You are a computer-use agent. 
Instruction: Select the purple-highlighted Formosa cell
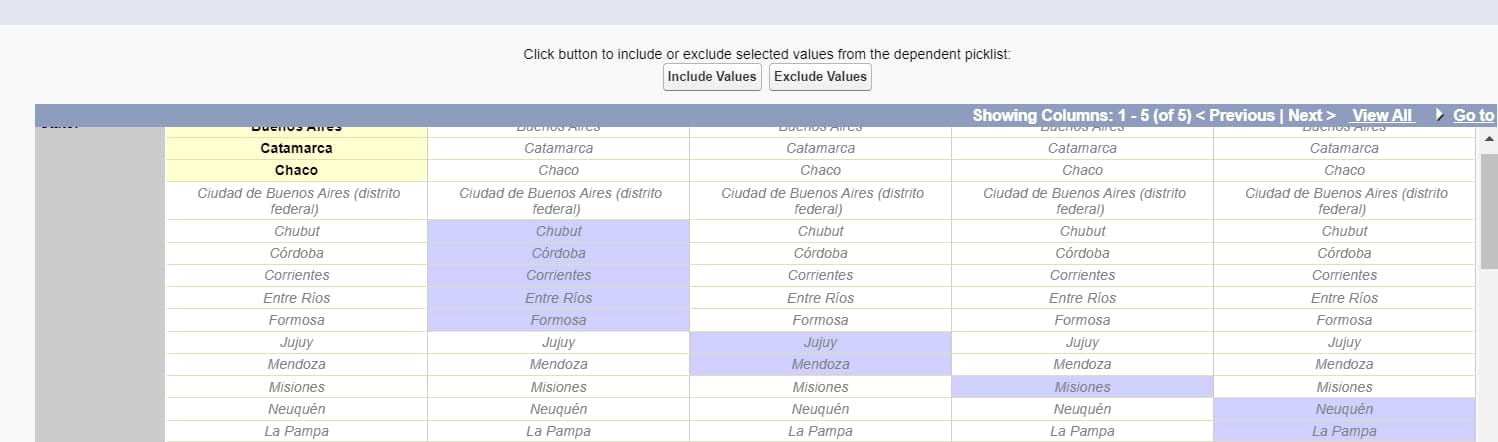point(558,320)
